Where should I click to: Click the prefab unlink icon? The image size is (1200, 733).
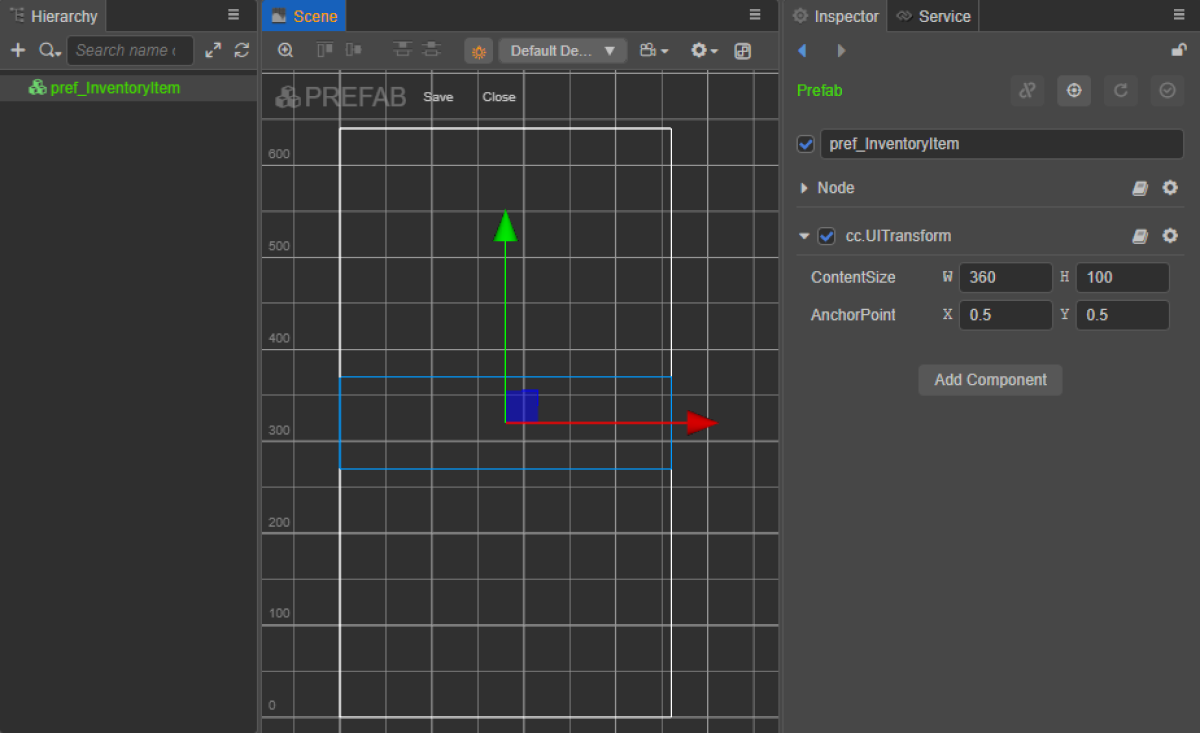1027,91
